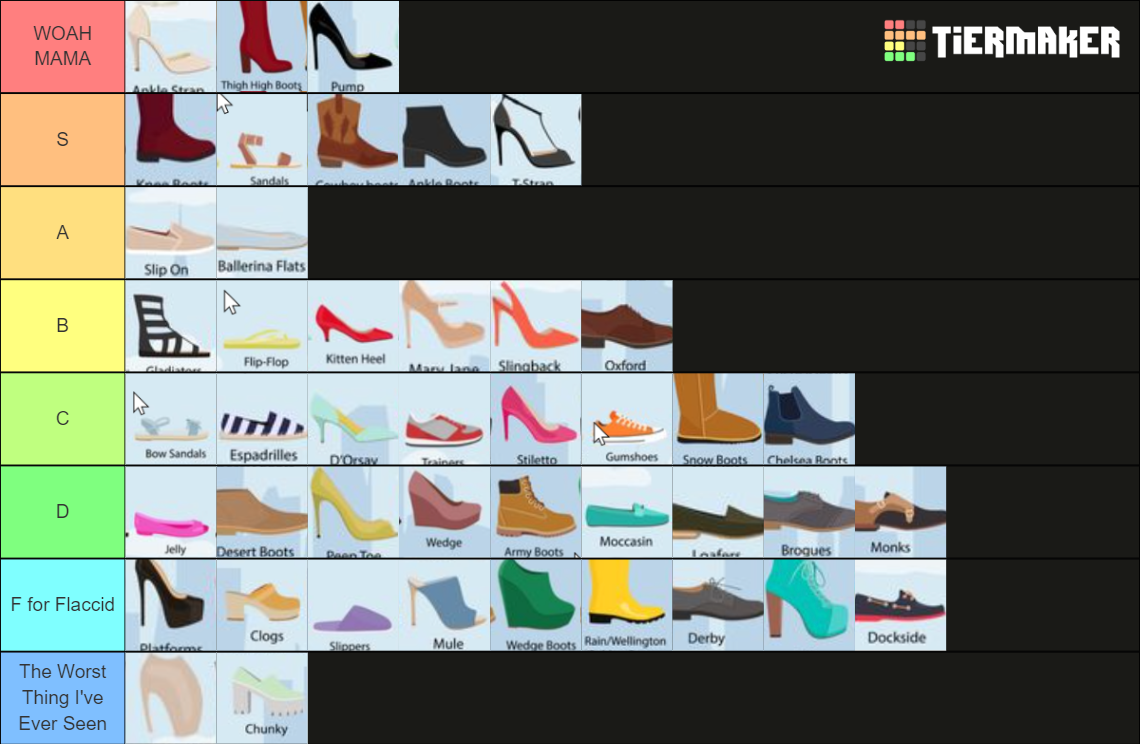Select the Rain/Wellington boots image
The height and width of the screenshot is (744, 1140).
[x=626, y=604]
